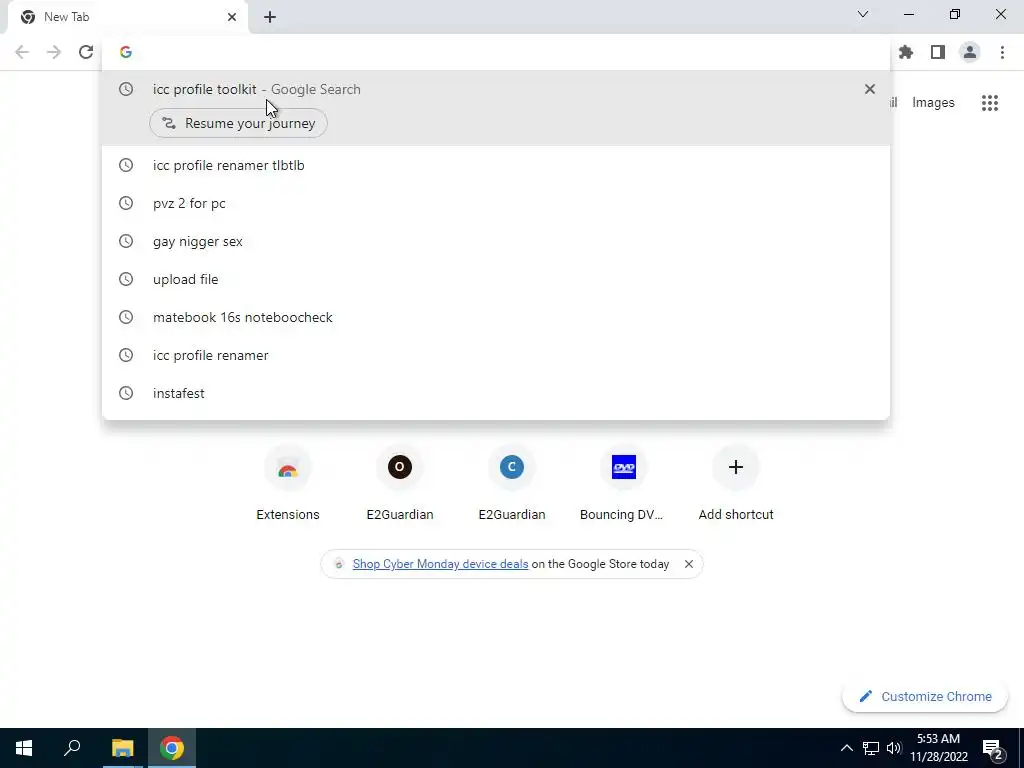The image size is (1024, 768).
Task: Select 'matebook 16s noteboocheck' suggestion
Action: [x=496, y=317]
